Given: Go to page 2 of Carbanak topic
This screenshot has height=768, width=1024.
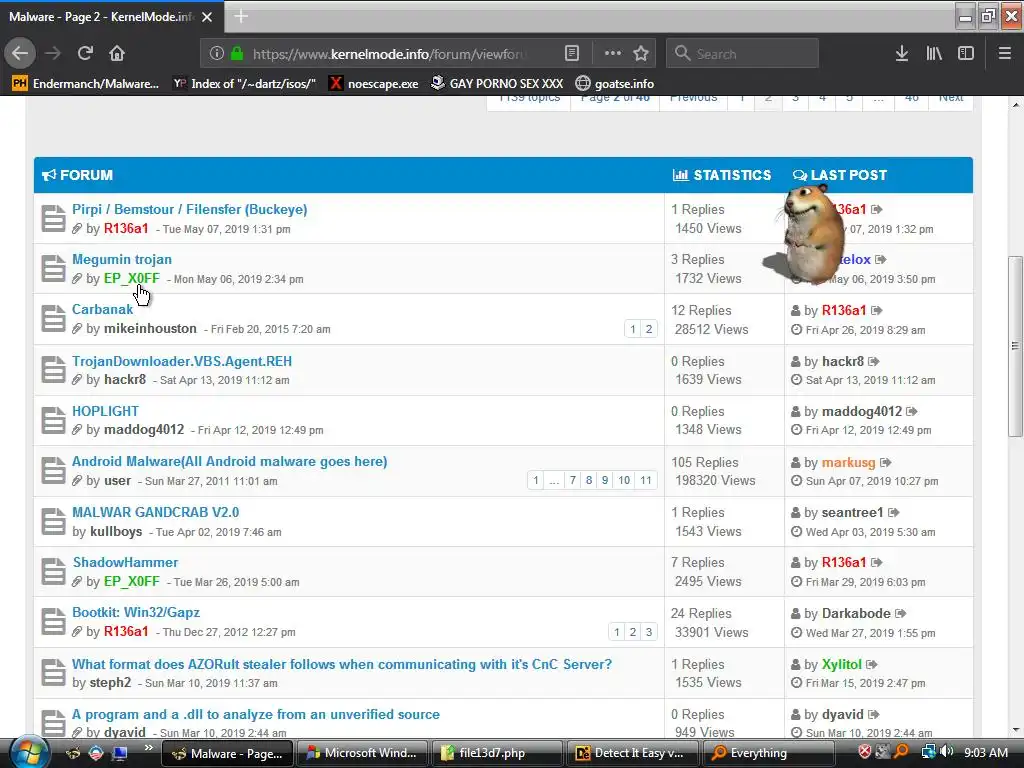Looking at the screenshot, I should [x=648, y=329].
